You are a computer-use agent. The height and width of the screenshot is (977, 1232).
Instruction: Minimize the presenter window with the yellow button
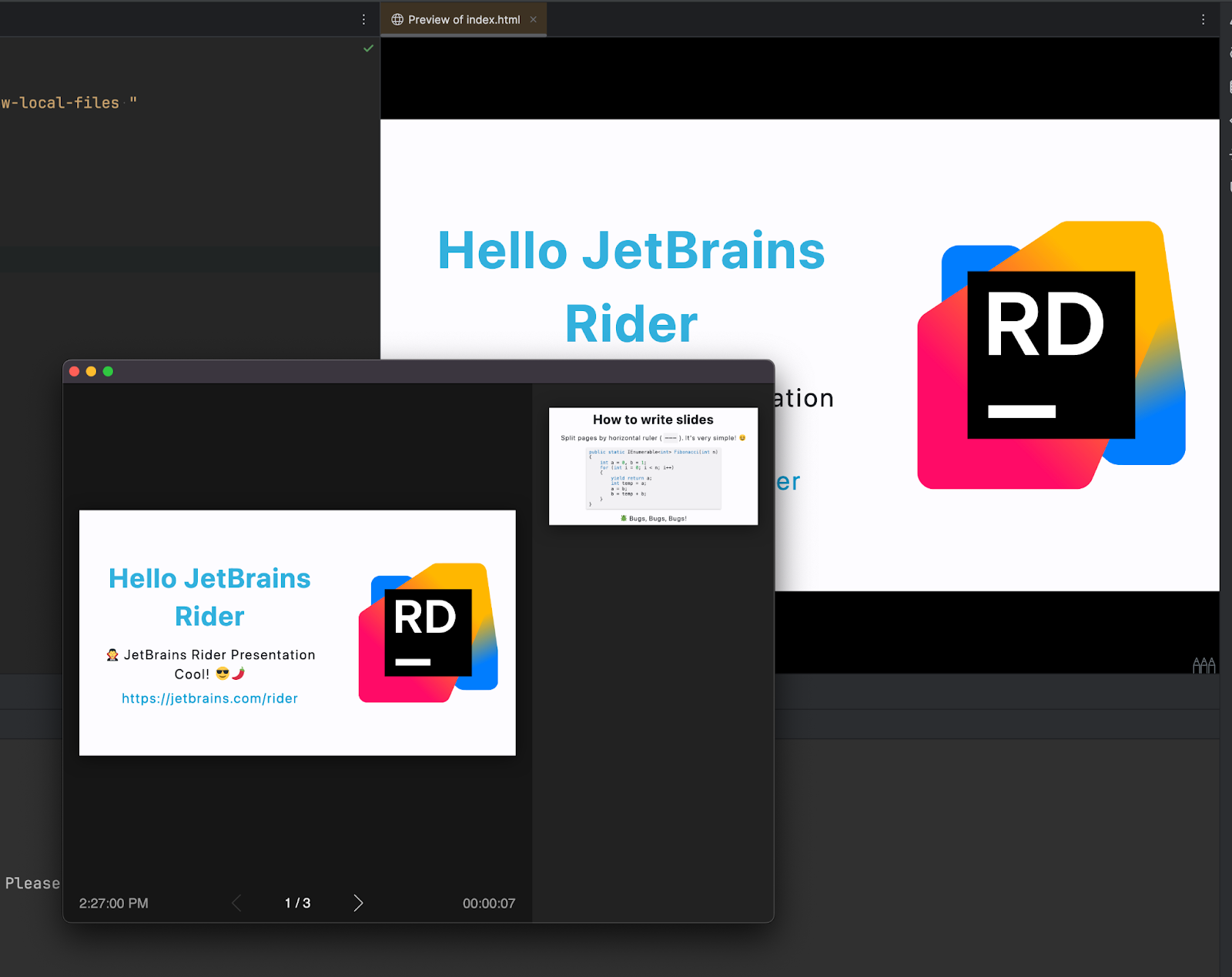pyautogui.click(x=91, y=371)
